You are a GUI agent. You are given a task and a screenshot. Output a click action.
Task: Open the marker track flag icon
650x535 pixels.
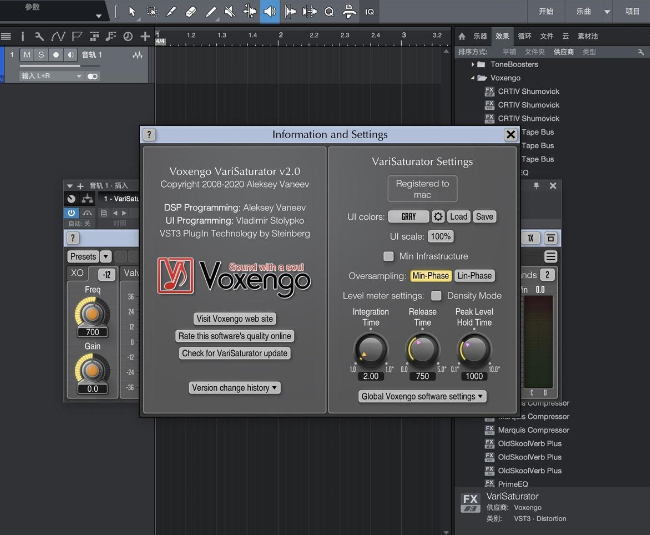[x=77, y=36]
